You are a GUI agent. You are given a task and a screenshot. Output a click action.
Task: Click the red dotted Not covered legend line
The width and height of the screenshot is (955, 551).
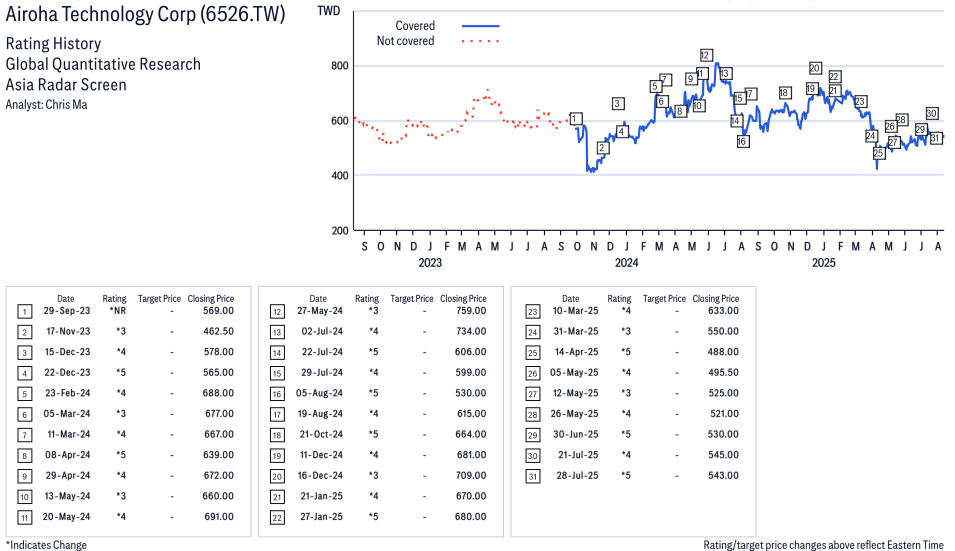point(481,41)
